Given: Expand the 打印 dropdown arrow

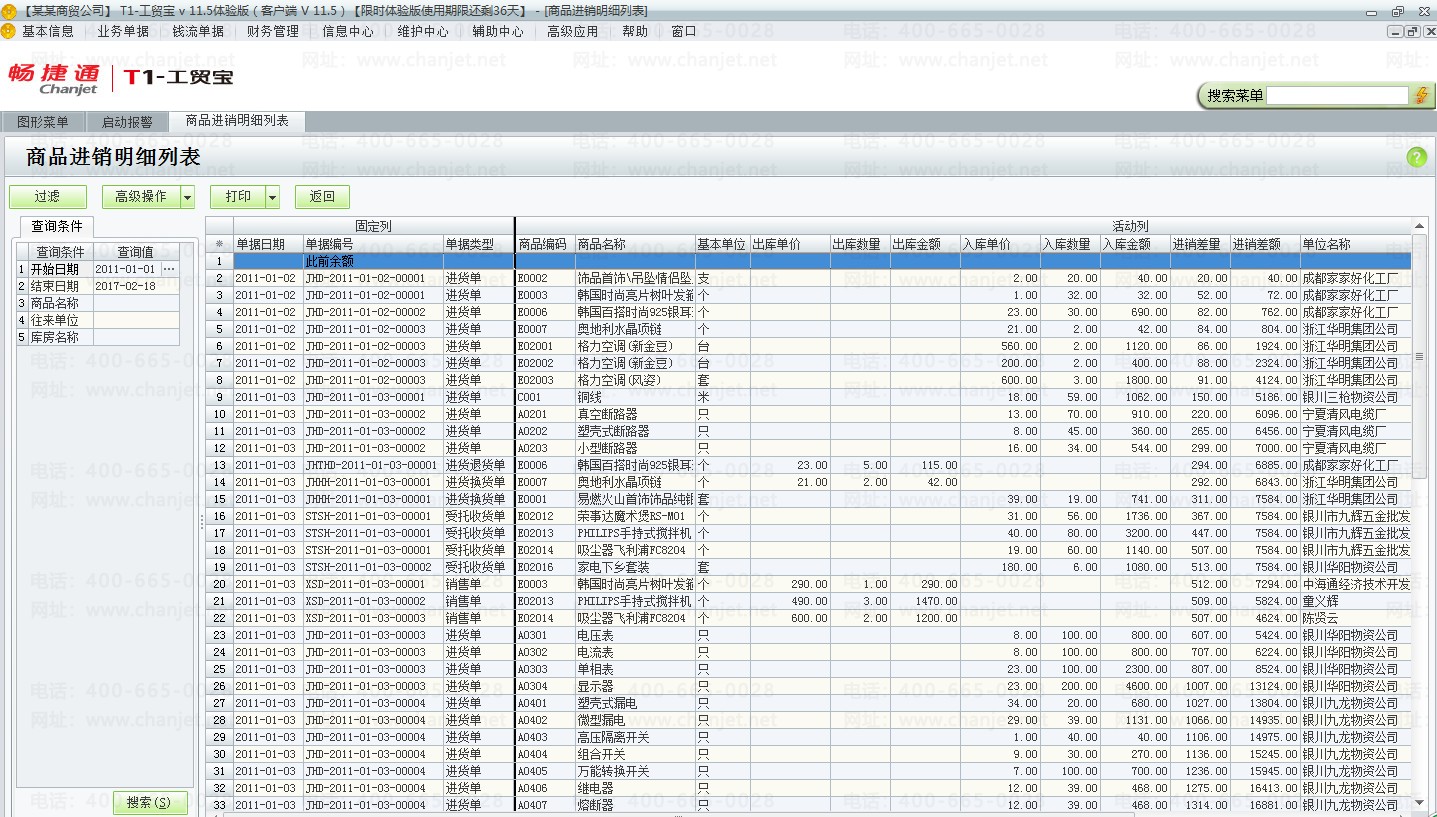Looking at the screenshot, I should click(x=273, y=197).
